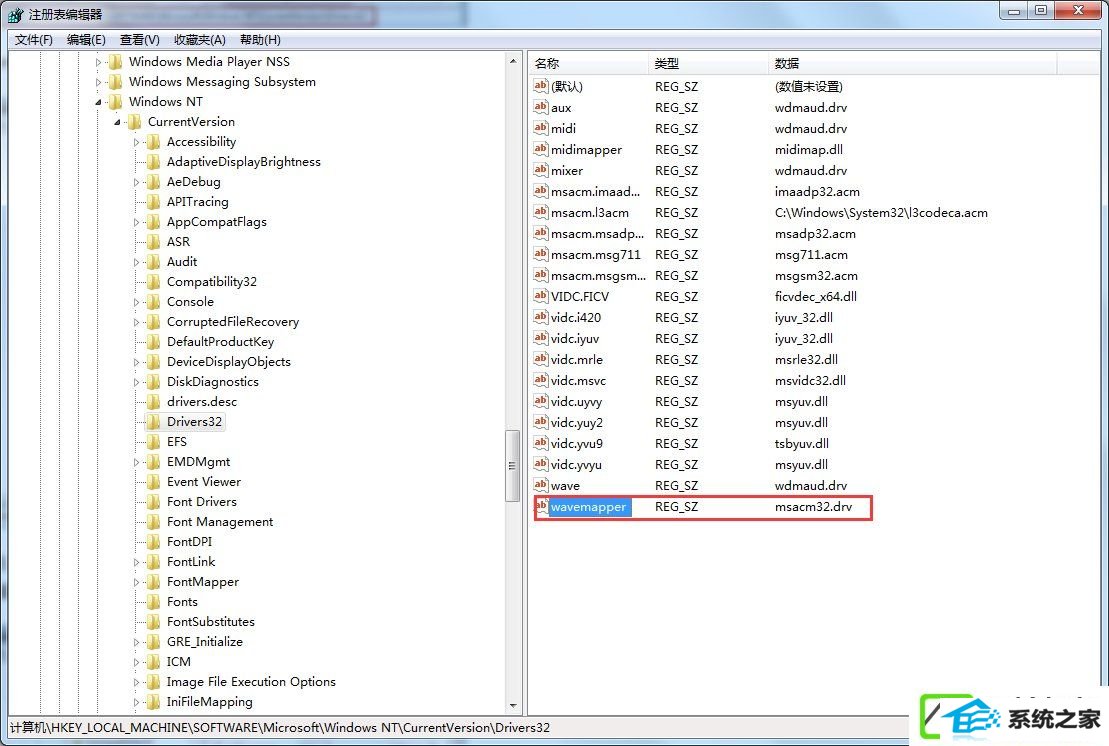Click the string icon beside mixer value

(540, 170)
